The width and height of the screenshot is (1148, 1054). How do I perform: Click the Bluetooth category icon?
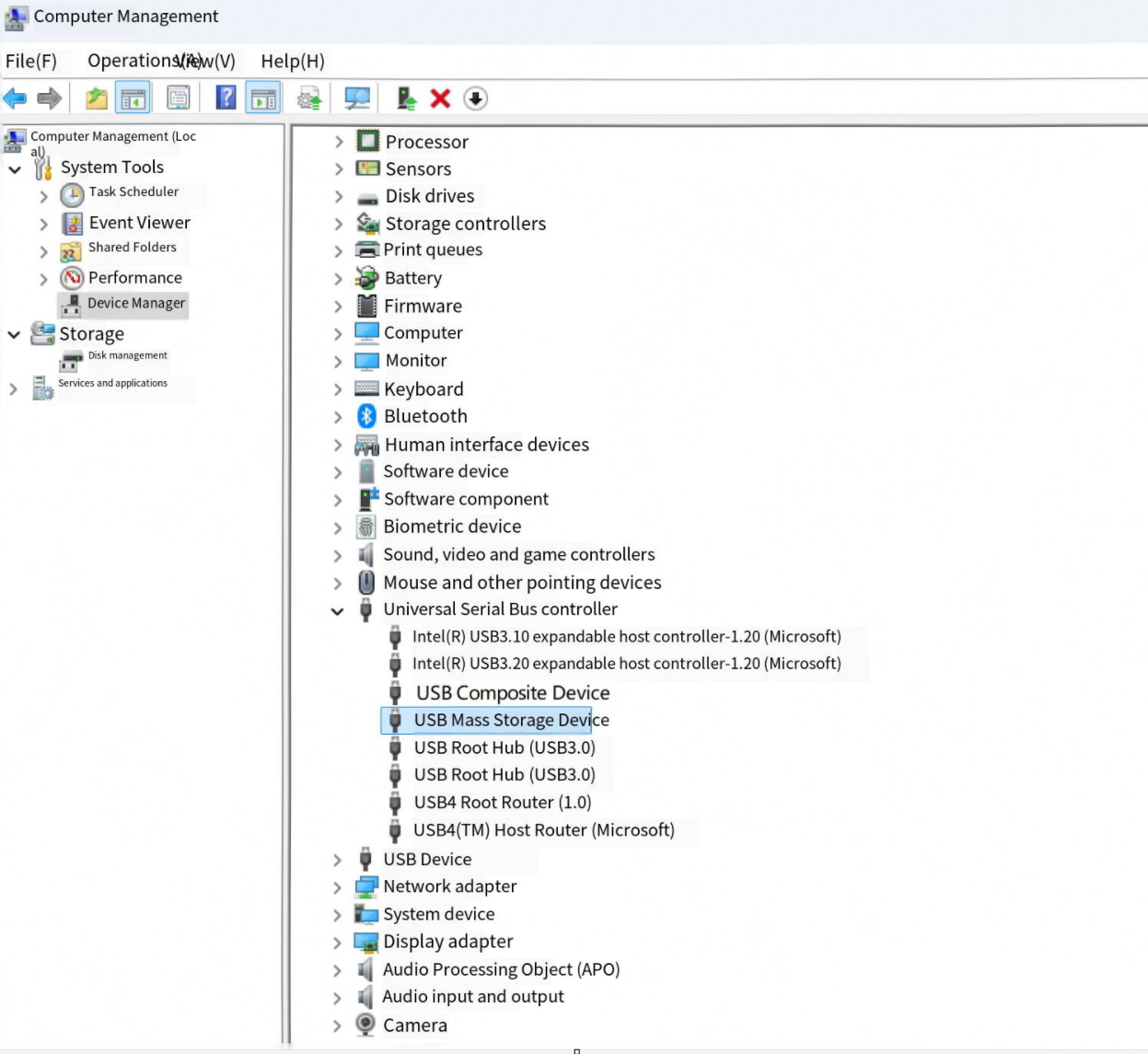tap(366, 416)
